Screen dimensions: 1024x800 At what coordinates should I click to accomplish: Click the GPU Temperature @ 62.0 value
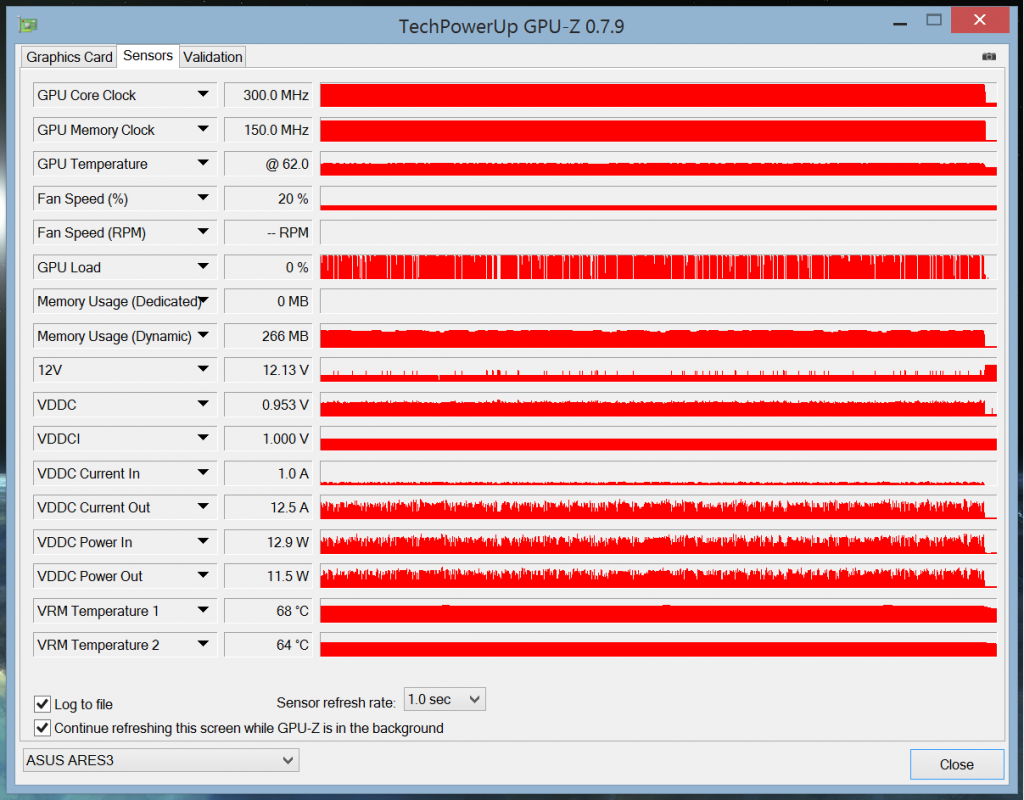[x=268, y=164]
